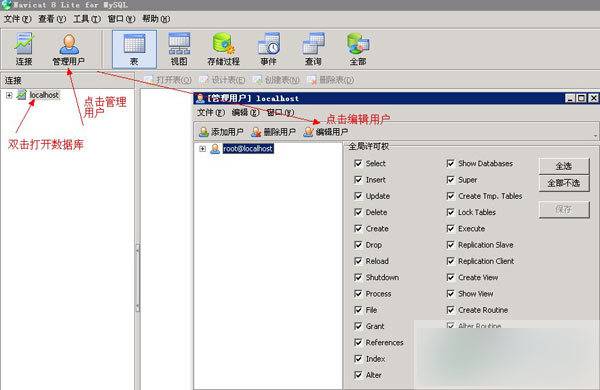Click 全选 select all button
Screen dimensions: 600x390
tap(564, 166)
